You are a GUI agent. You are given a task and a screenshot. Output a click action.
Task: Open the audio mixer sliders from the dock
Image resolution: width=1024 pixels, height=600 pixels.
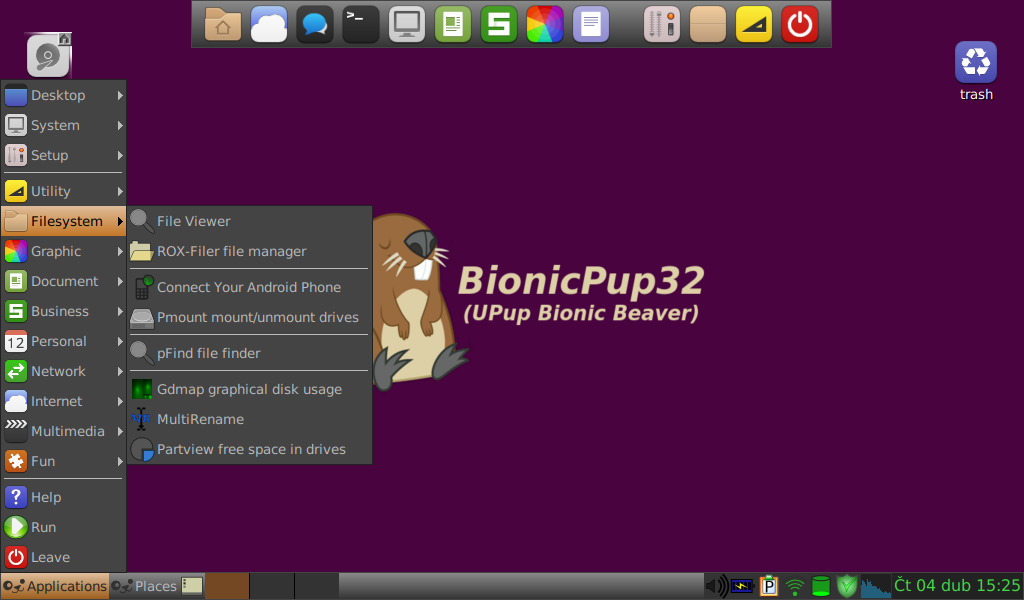[660, 23]
